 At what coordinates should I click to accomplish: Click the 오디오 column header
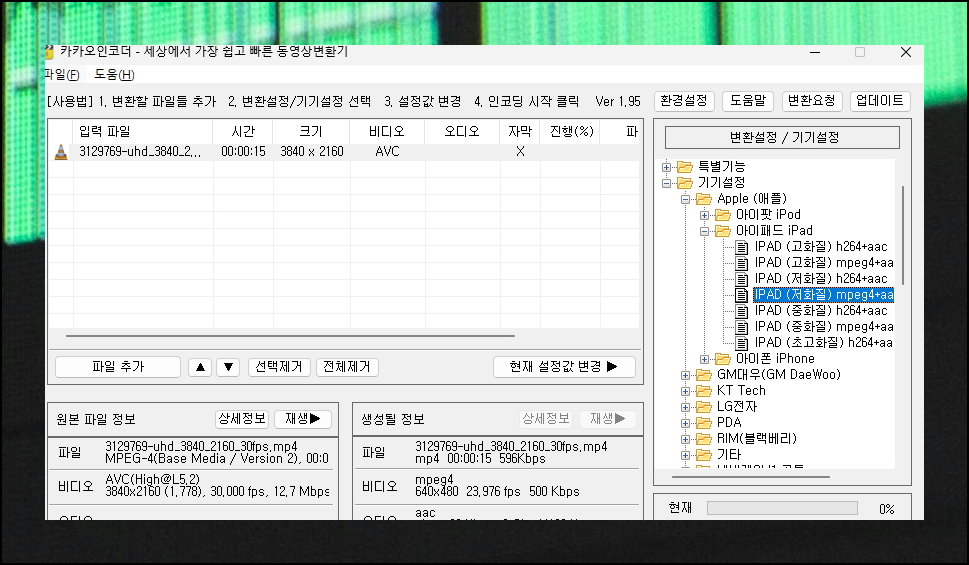click(462, 132)
